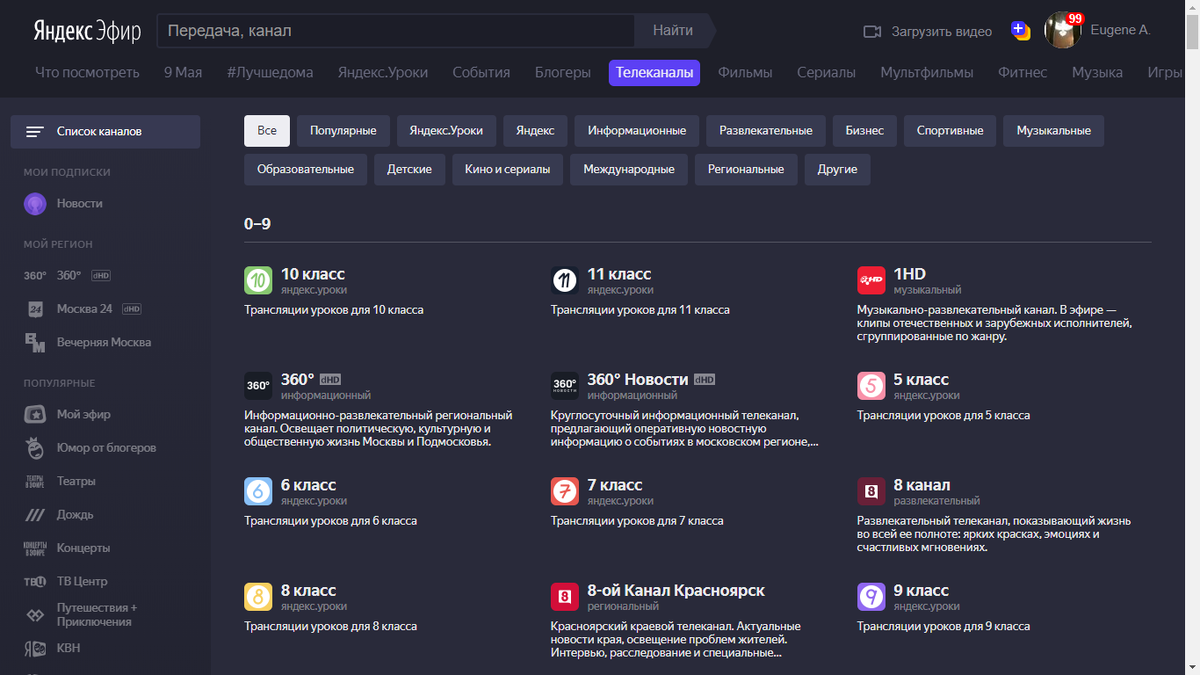
Task: Click the Концерты icon in sidebar
Action: point(35,548)
